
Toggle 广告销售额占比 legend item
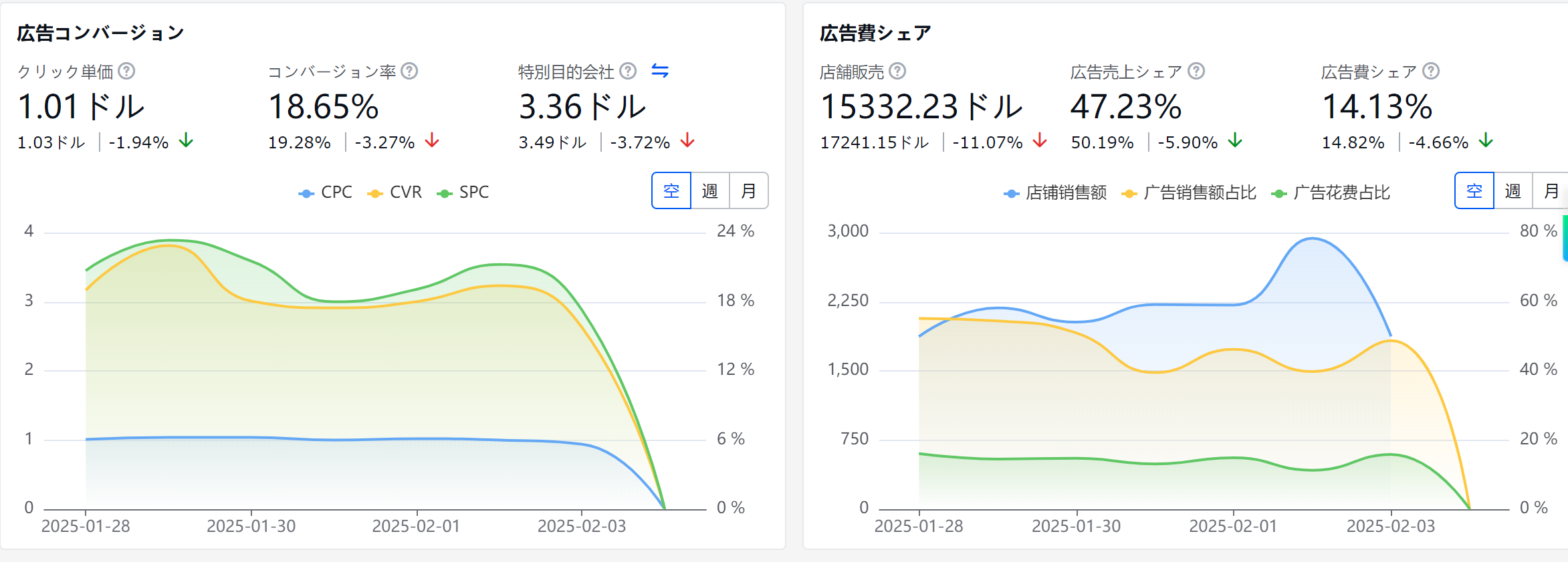click(1190, 193)
